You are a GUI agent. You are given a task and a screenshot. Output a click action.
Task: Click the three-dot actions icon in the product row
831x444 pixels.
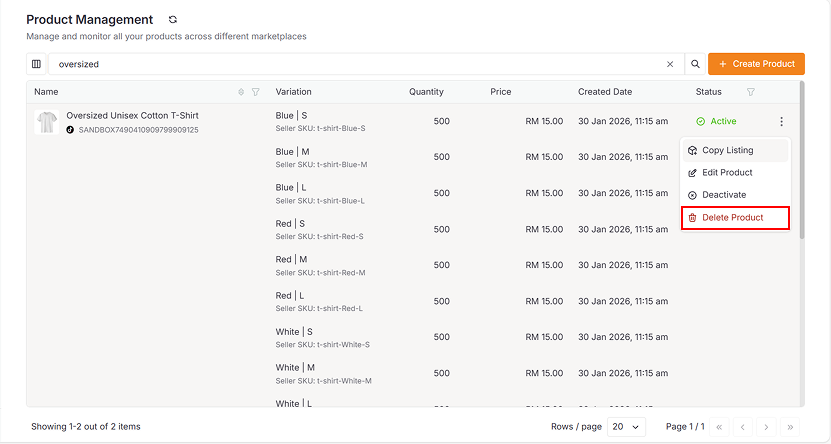pyautogui.click(x=782, y=122)
